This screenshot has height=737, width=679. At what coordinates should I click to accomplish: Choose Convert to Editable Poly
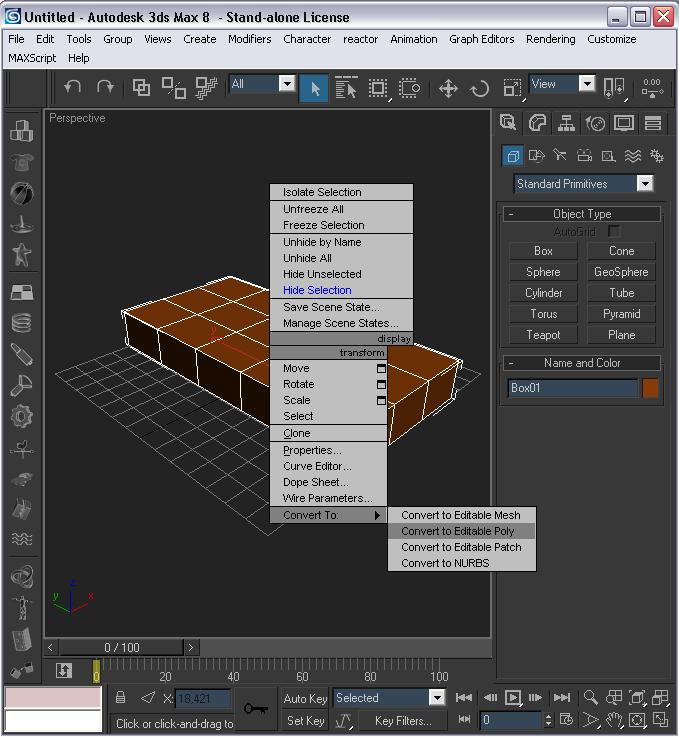pos(461,531)
